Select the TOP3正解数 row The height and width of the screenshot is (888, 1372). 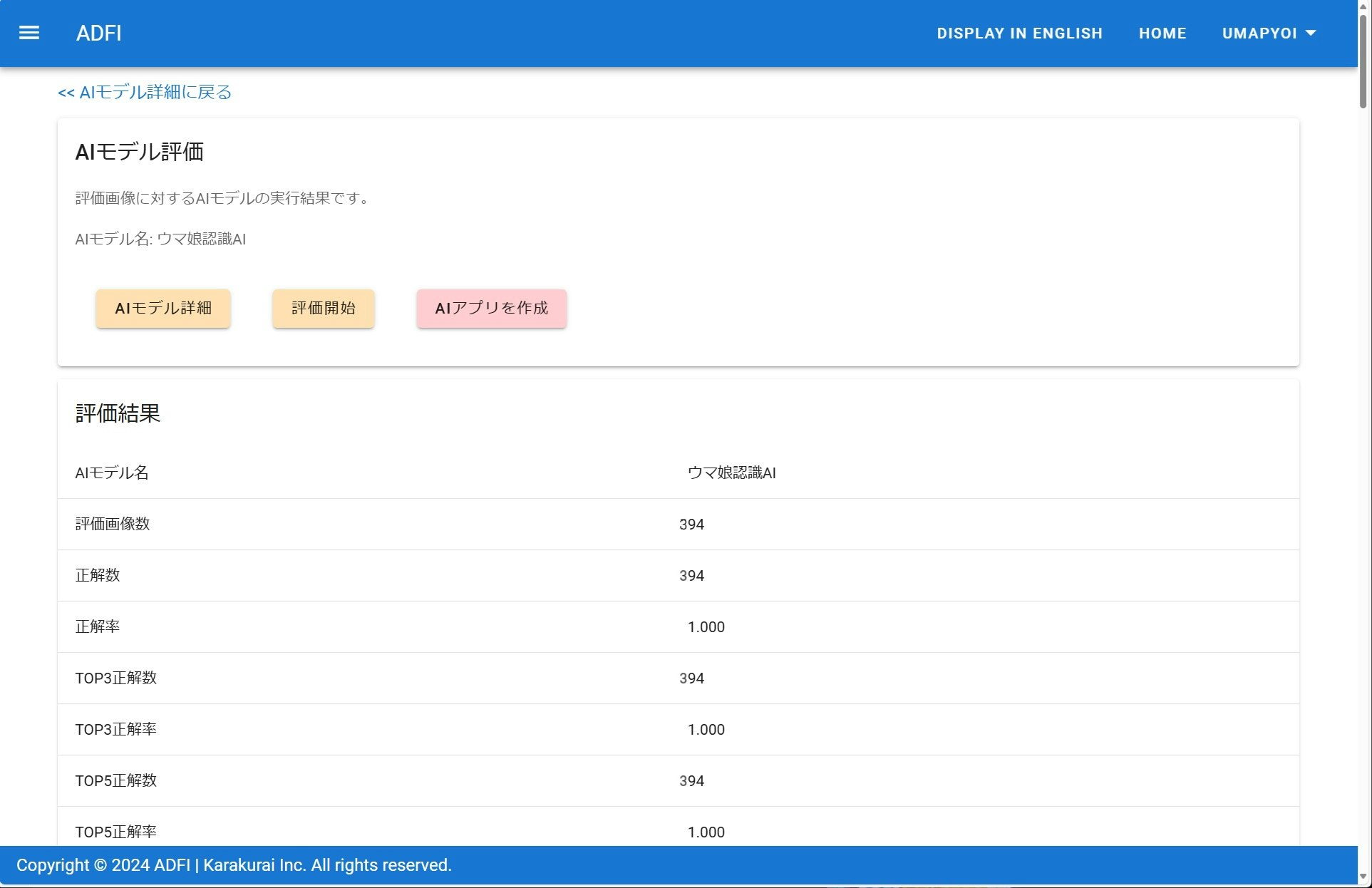(x=677, y=678)
